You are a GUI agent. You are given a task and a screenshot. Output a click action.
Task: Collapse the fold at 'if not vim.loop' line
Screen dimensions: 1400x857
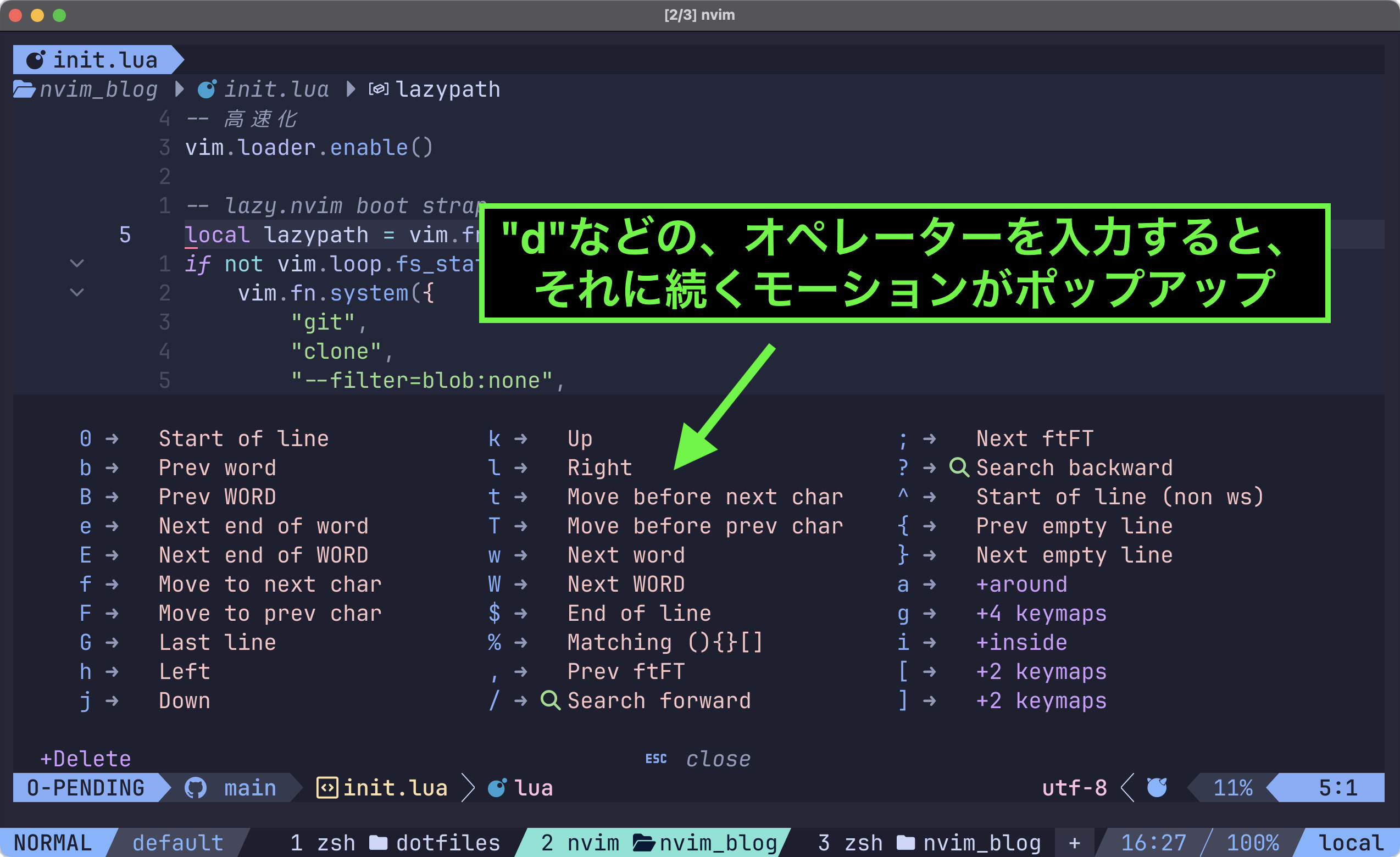click(x=77, y=264)
